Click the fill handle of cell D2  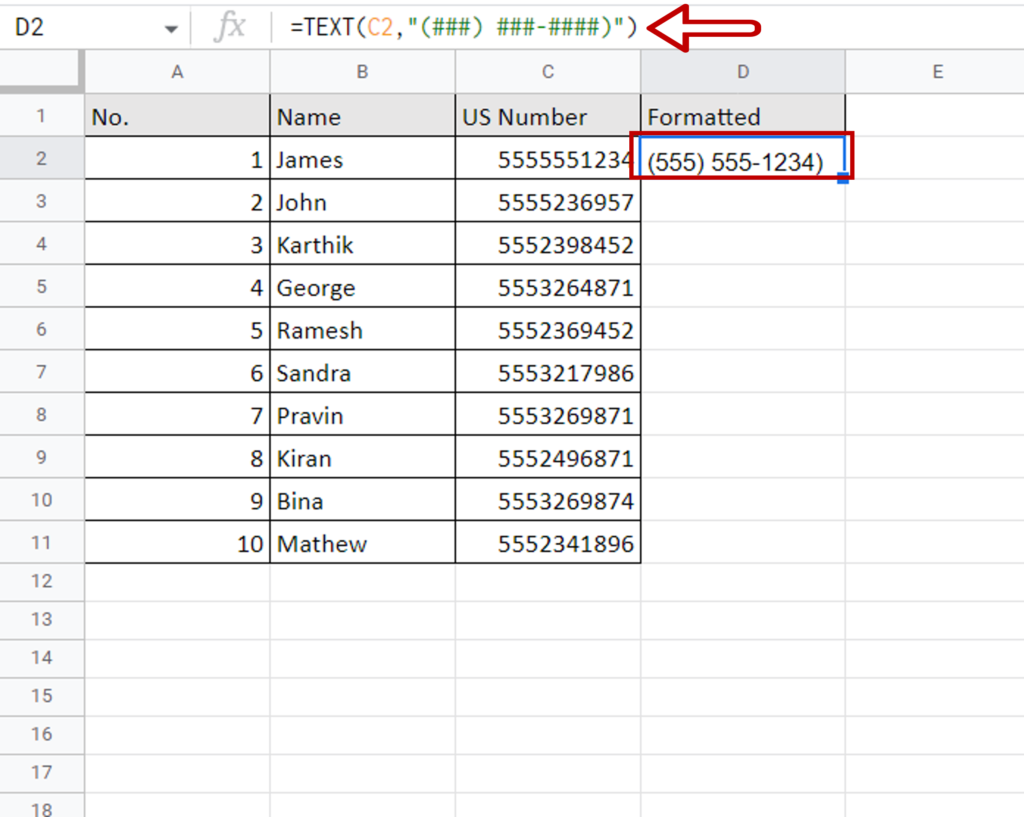click(843, 178)
